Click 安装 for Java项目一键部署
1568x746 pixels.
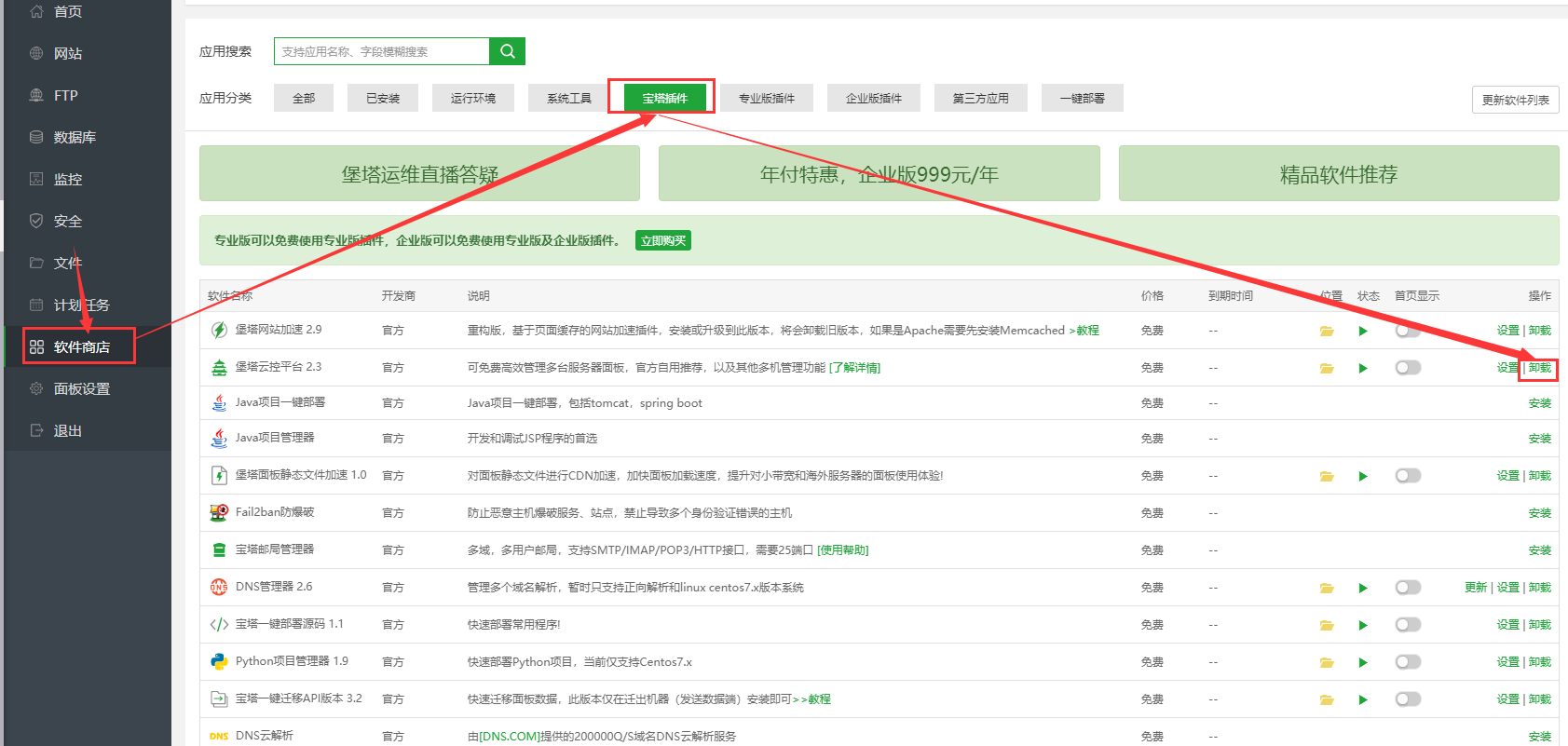pos(1540,403)
